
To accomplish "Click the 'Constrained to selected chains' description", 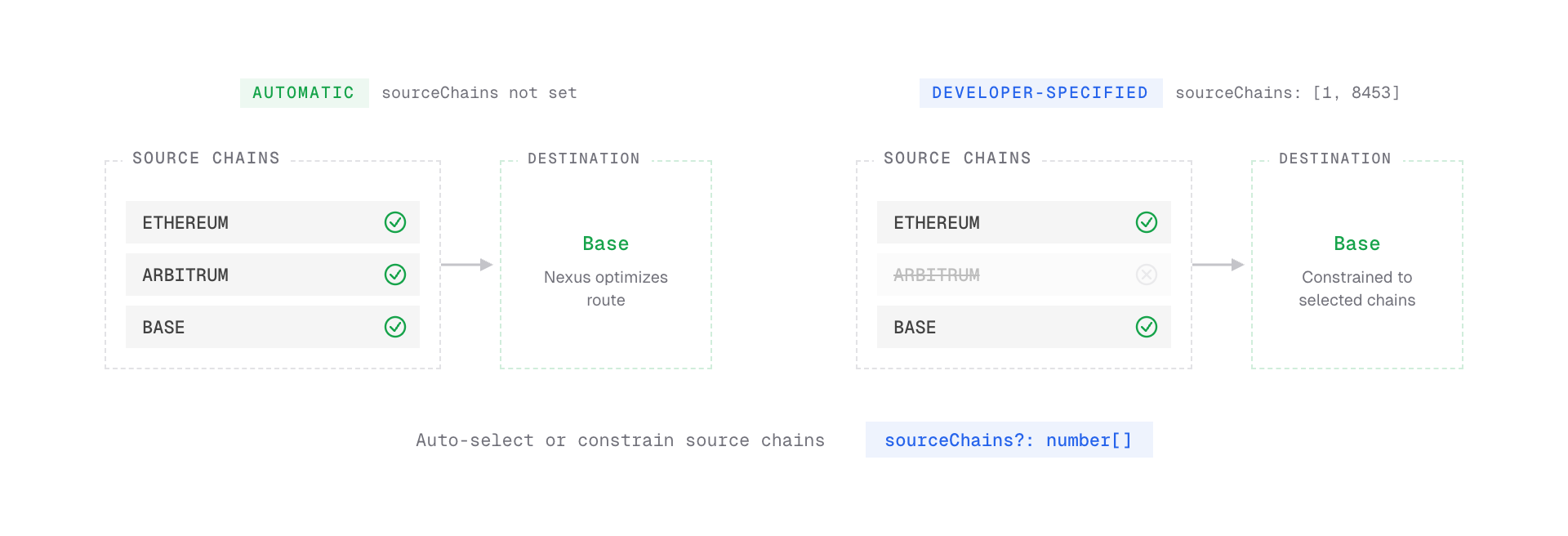I will [1356, 288].
